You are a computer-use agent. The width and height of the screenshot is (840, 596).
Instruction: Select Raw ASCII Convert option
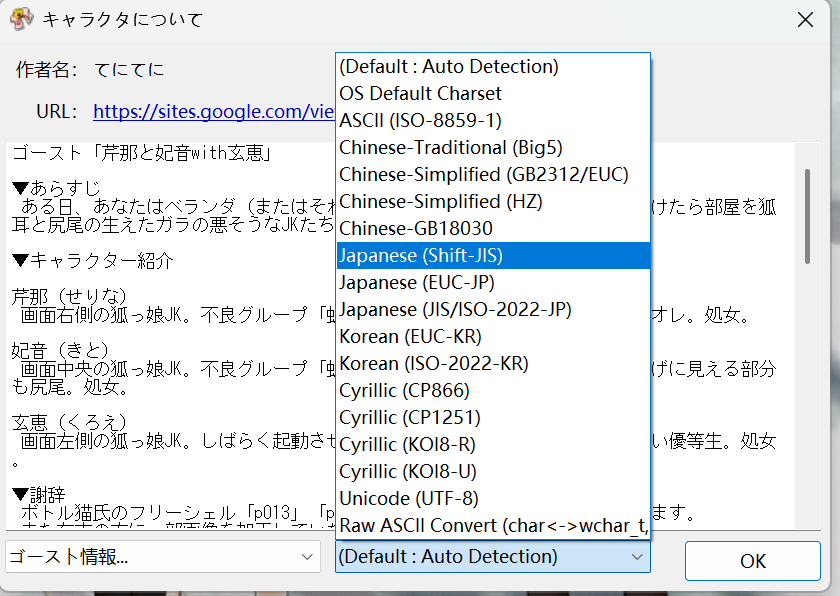(x=492, y=525)
